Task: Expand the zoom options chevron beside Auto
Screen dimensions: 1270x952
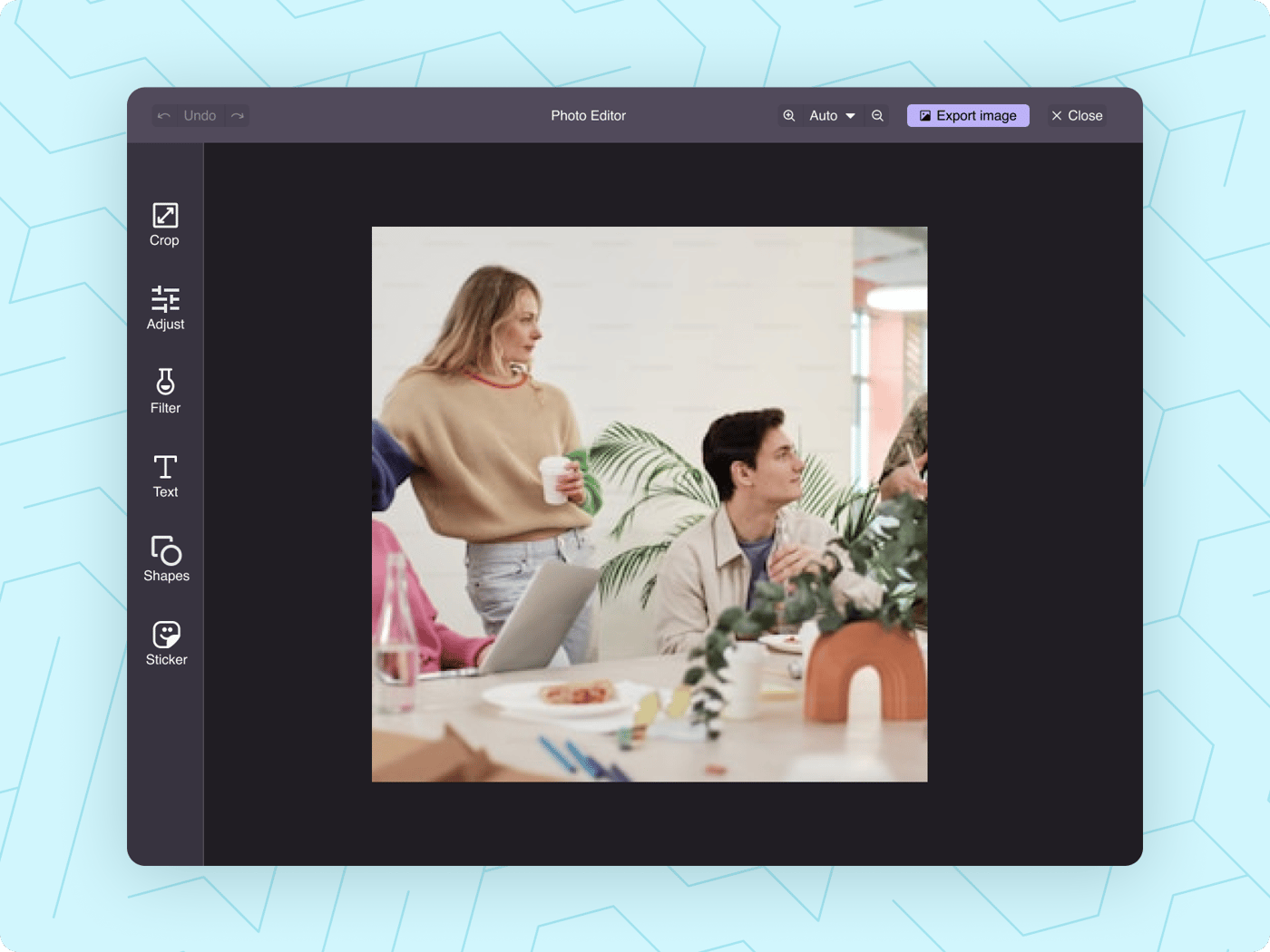Action: [x=851, y=115]
